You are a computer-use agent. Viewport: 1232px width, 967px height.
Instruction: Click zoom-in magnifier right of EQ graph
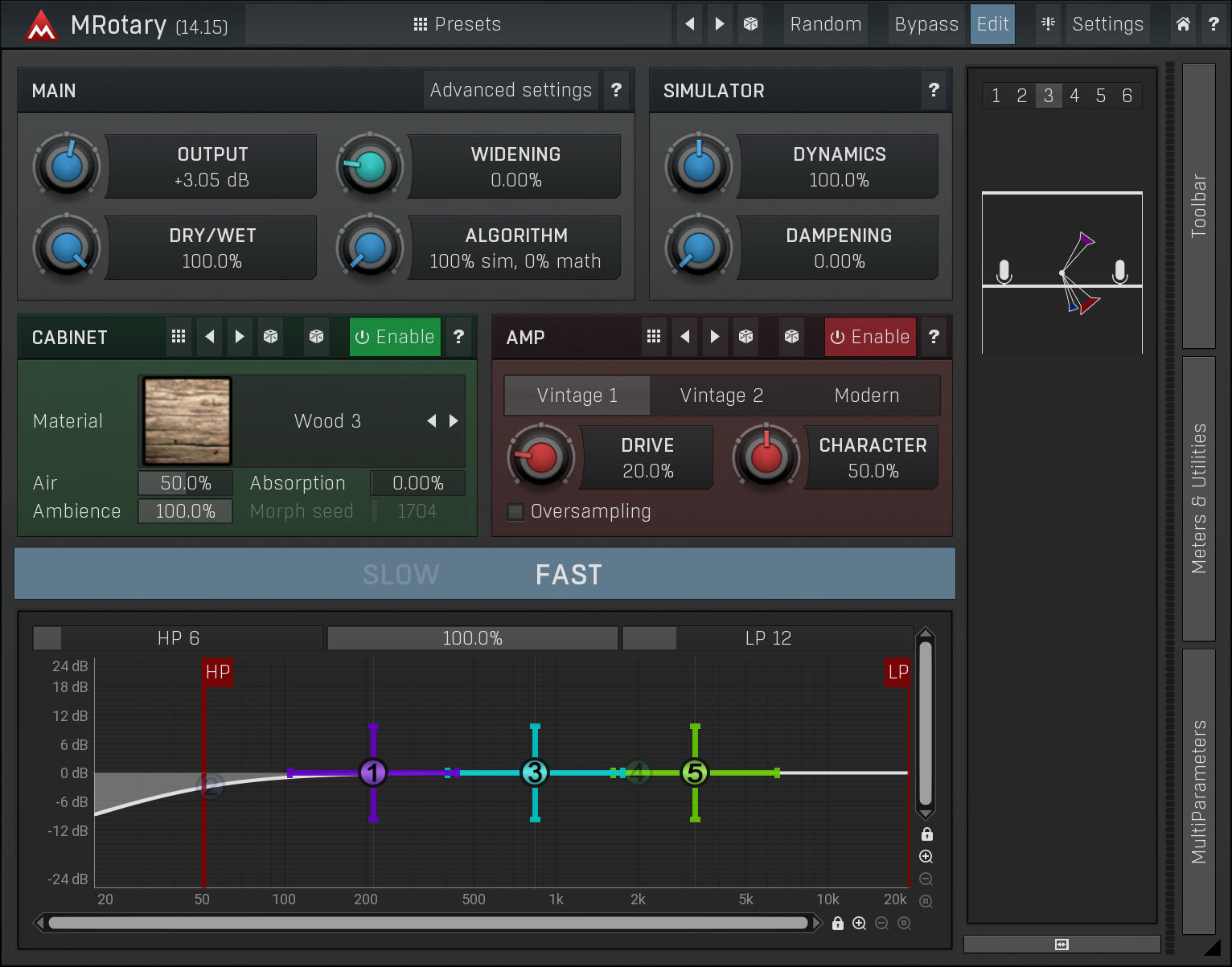pos(926,857)
